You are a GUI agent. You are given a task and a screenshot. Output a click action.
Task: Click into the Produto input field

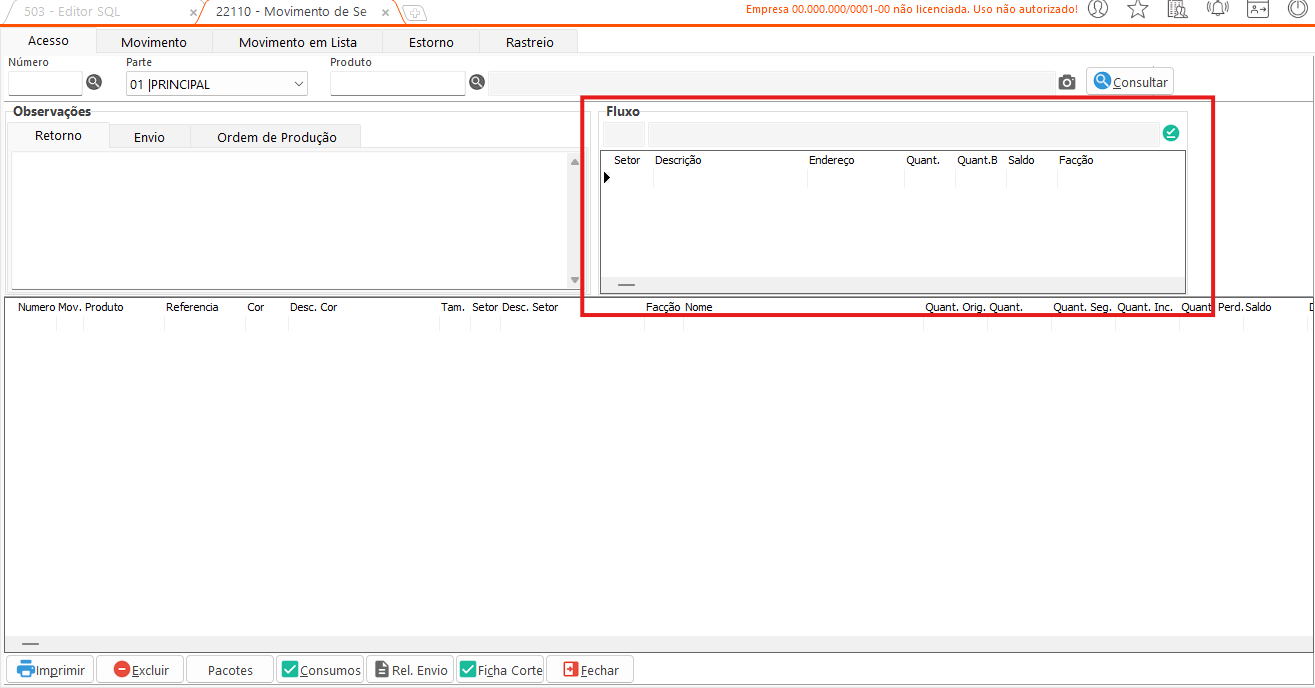[x=397, y=84]
